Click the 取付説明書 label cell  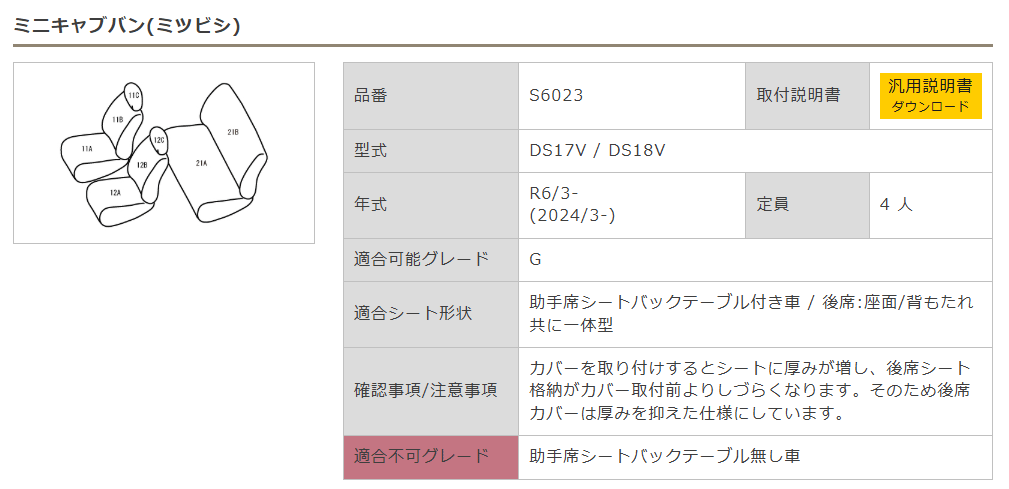(808, 96)
